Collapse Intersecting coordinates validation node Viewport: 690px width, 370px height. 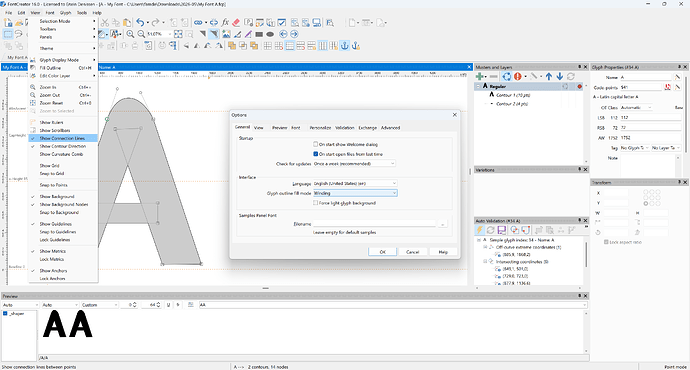pos(485,261)
